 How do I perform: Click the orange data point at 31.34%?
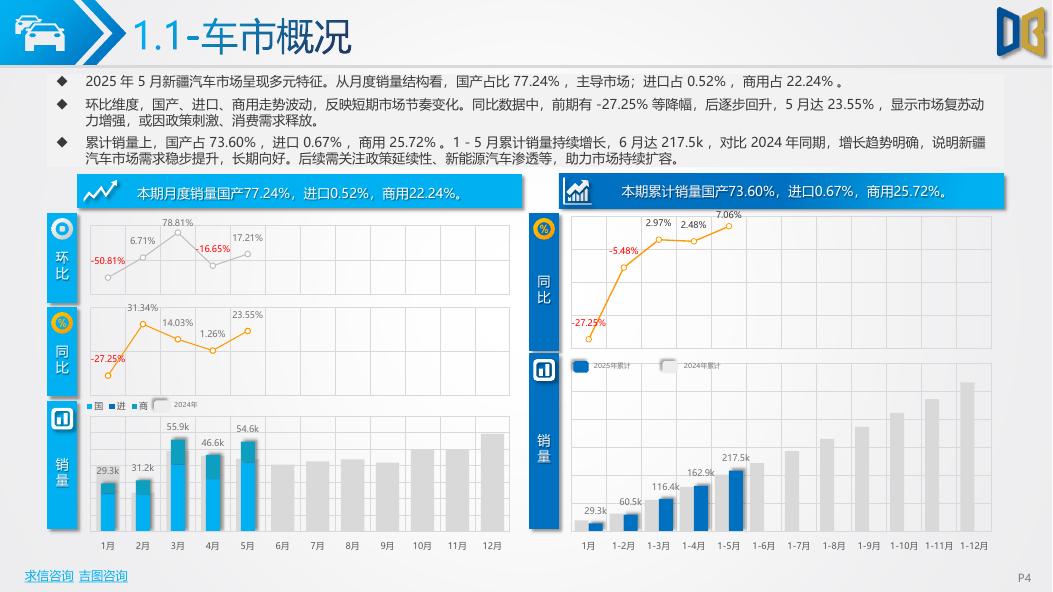pyautogui.click(x=142, y=324)
